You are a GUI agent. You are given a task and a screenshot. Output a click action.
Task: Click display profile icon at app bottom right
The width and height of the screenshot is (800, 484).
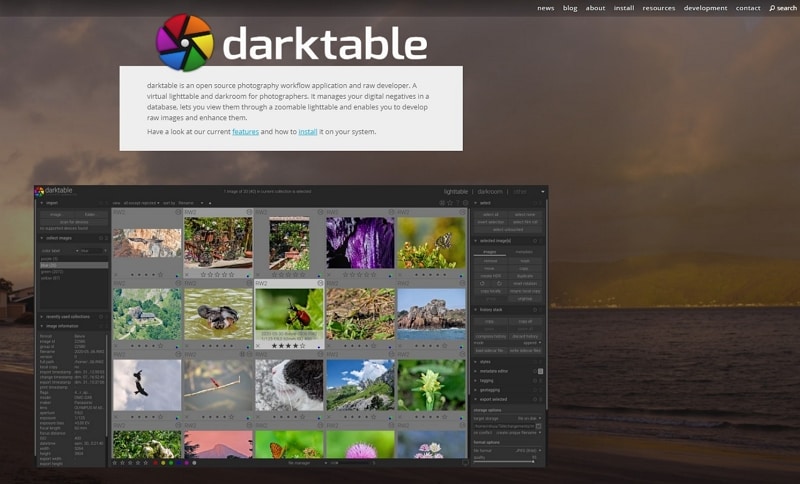pyautogui.click(x=465, y=463)
